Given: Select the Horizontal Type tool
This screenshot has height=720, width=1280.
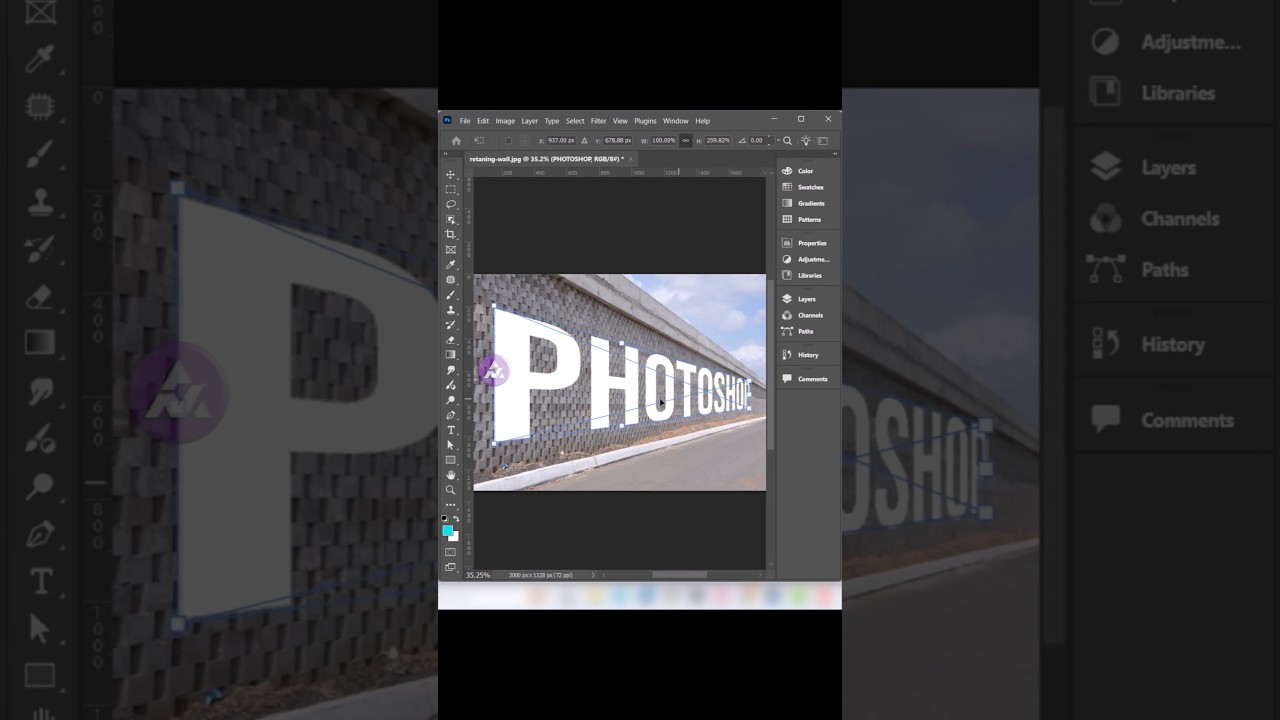Looking at the screenshot, I should tap(451, 430).
